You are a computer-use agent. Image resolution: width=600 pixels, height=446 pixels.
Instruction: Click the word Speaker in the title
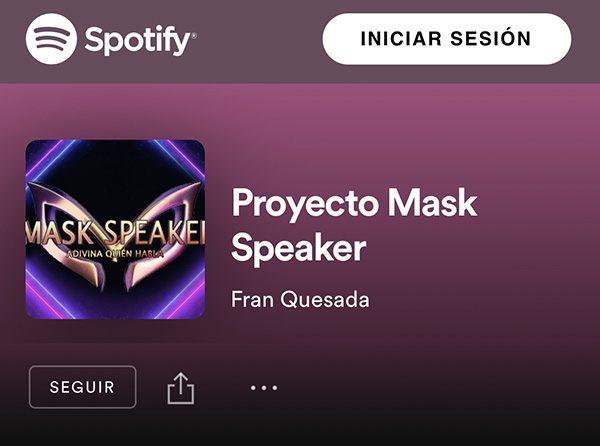(299, 249)
